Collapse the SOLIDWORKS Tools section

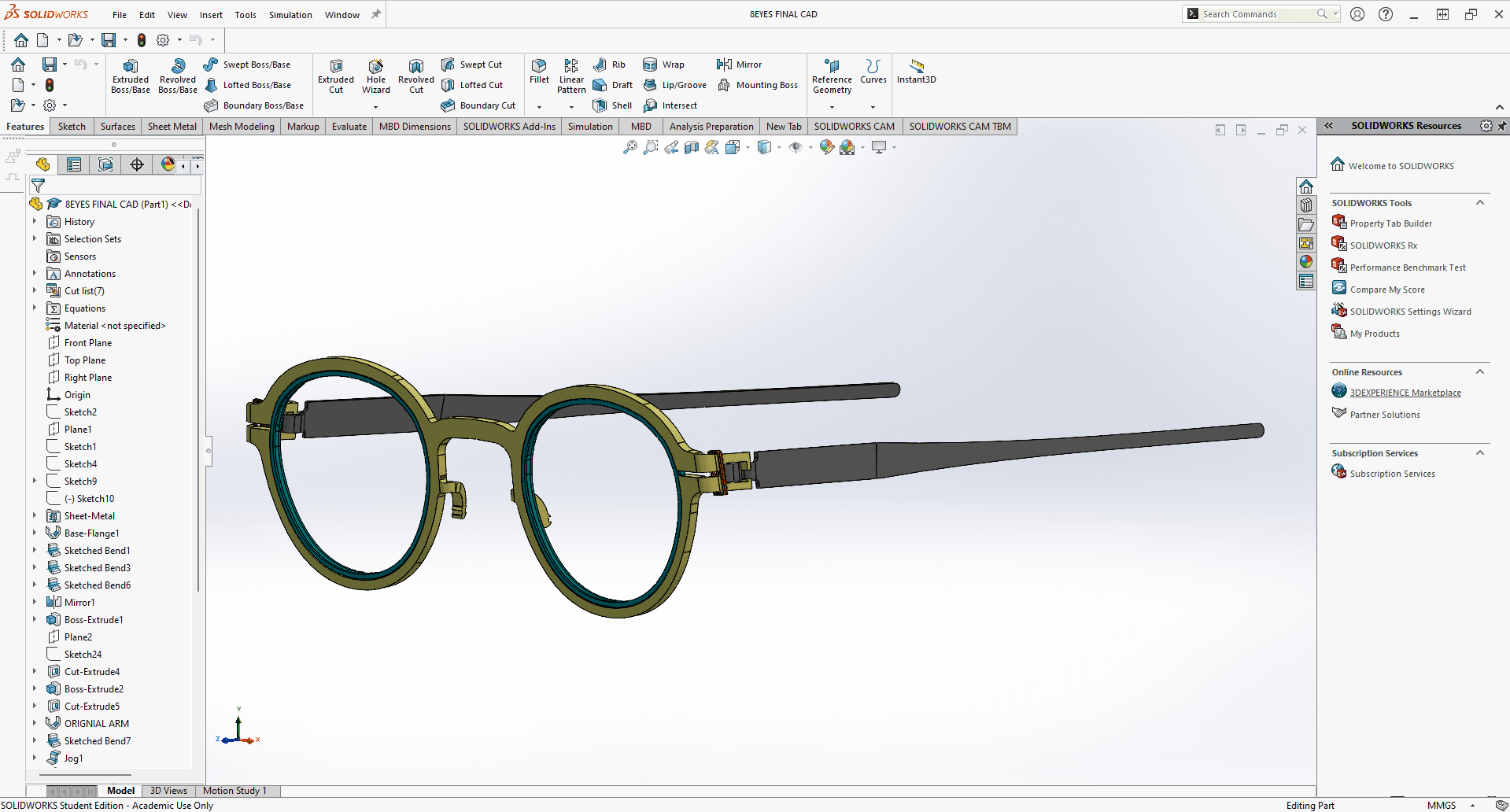(1479, 203)
